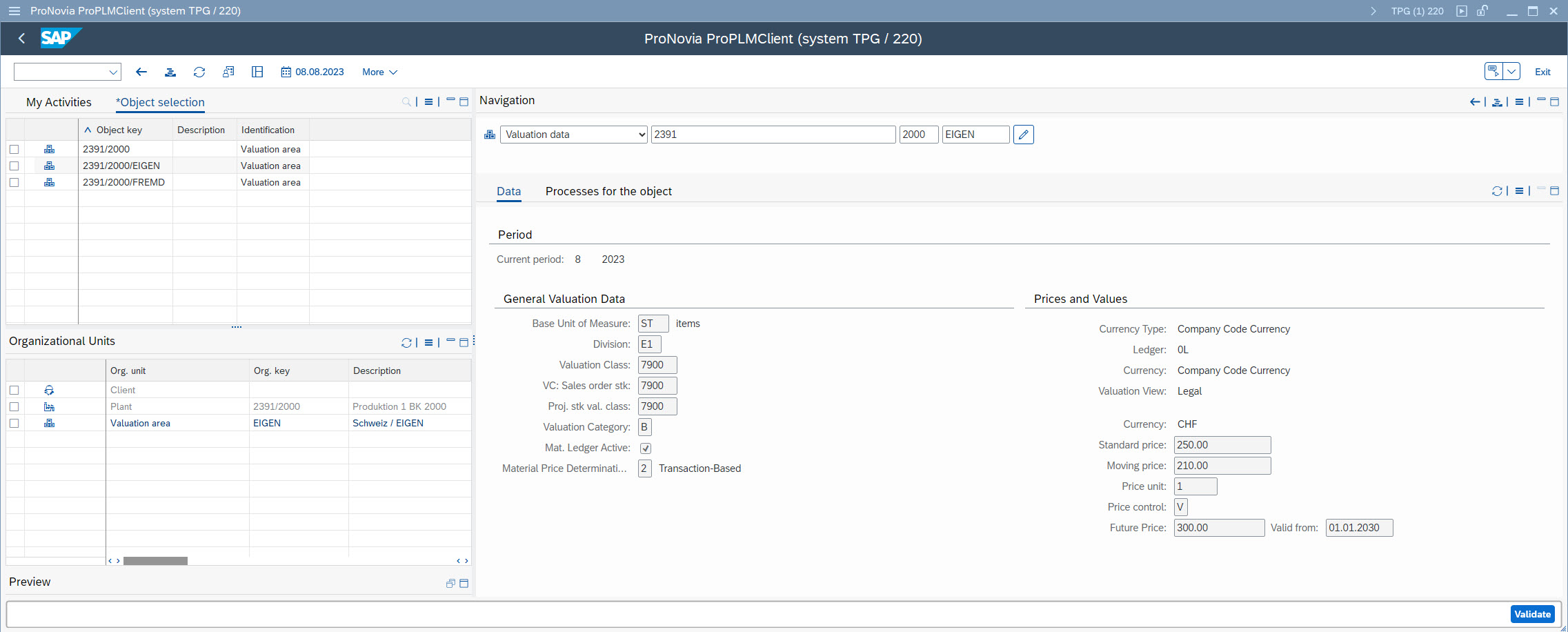Viewport: 1568px width, 632px height.
Task: Click the run-message toolbar button near Exit
Action: tap(1493, 71)
